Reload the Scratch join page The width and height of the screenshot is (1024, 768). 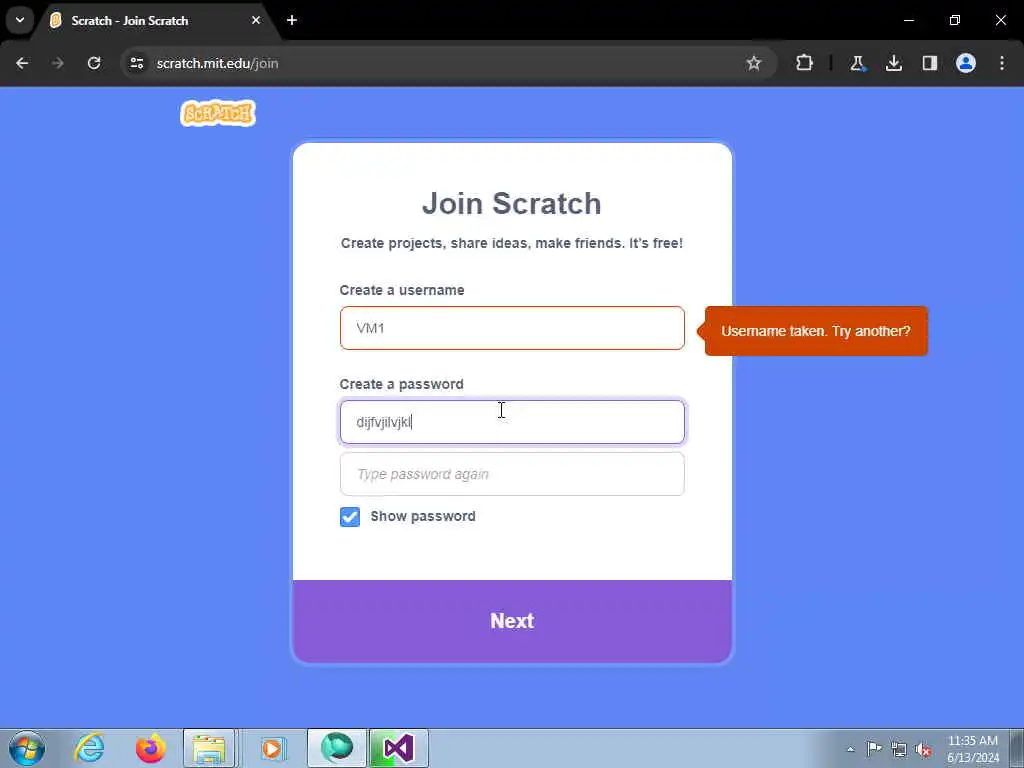coord(94,63)
